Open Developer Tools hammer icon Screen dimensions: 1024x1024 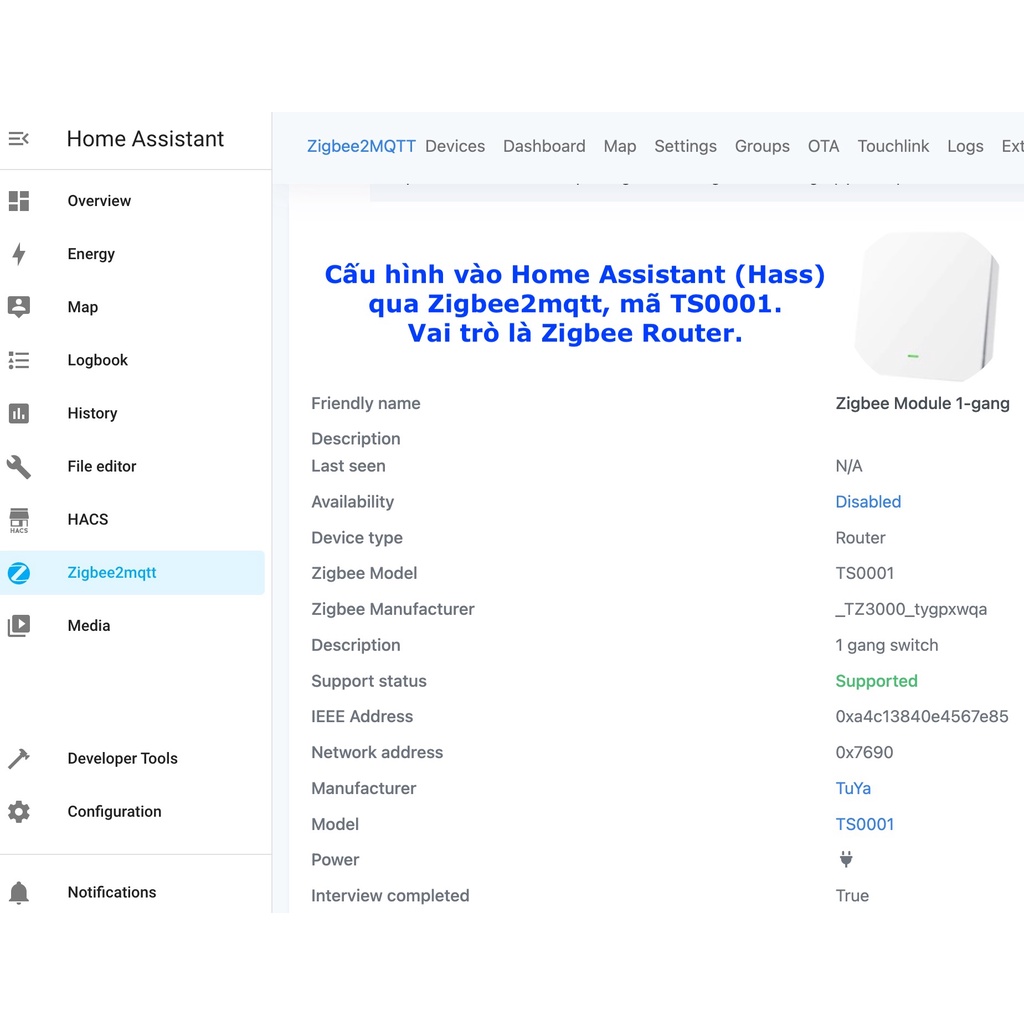coord(19,759)
